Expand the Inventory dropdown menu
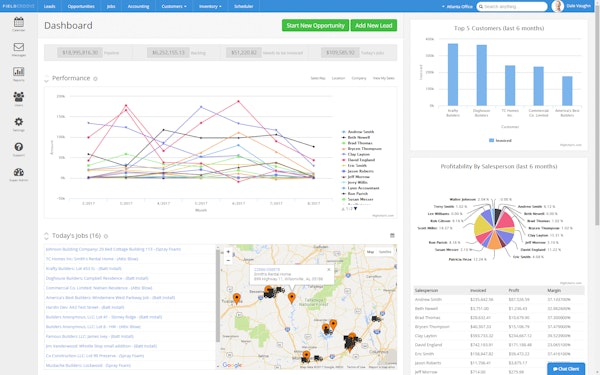This screenshot has height=375, width=600. pyautogui.click(x=210, y=6)
